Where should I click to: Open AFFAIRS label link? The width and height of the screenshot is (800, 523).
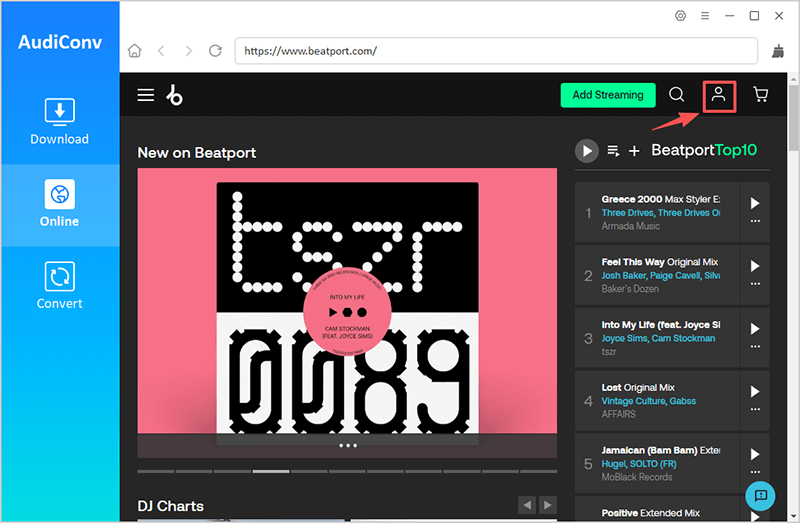618,414
